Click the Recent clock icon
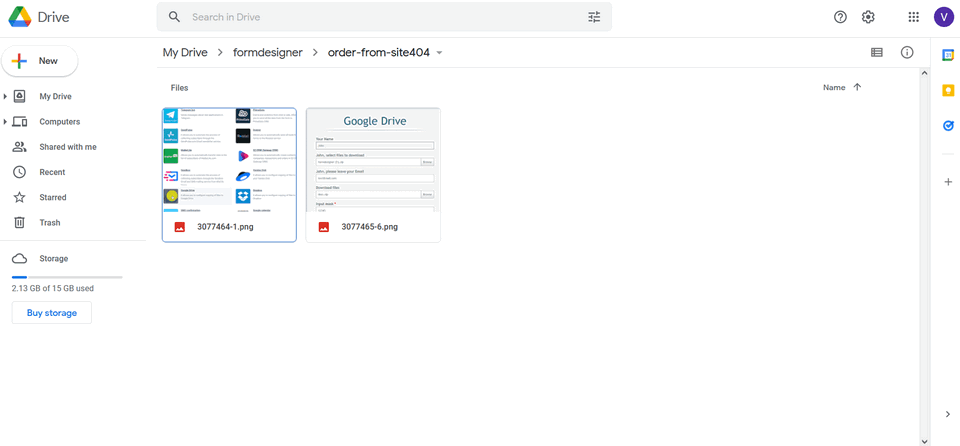This screenshot has width=960, height=446. [x=20, y=172]
